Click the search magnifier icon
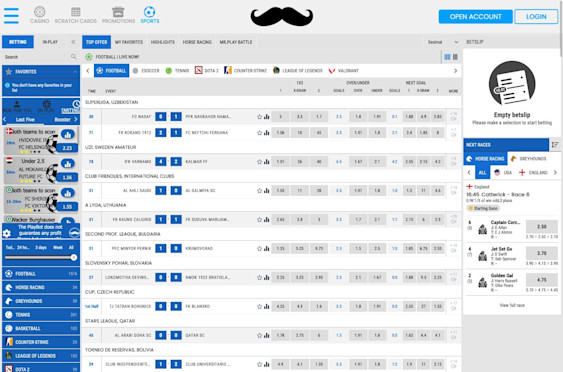 pyautogui.click(x=74, y=57)
